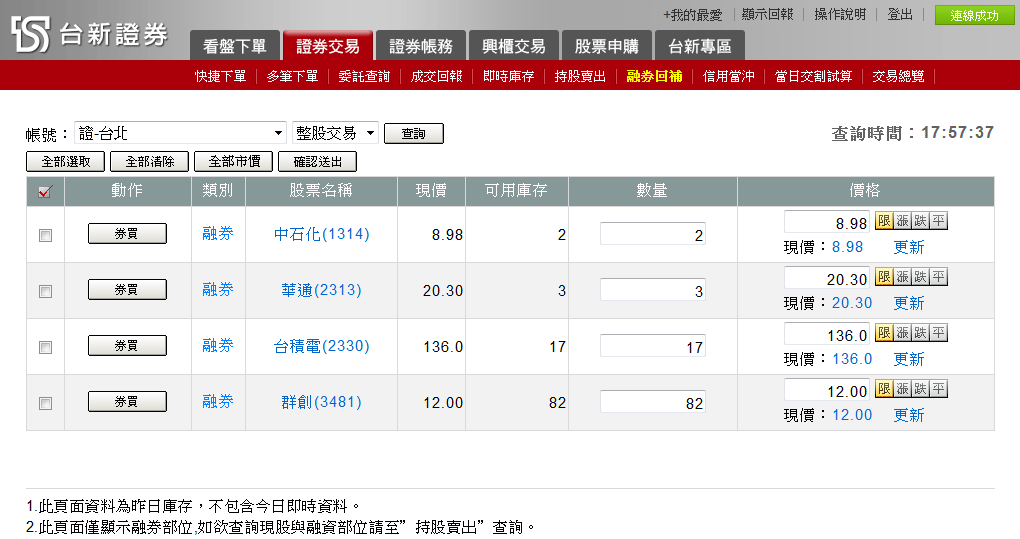Open the 持股賣出 submenu item

coord(580,76)
